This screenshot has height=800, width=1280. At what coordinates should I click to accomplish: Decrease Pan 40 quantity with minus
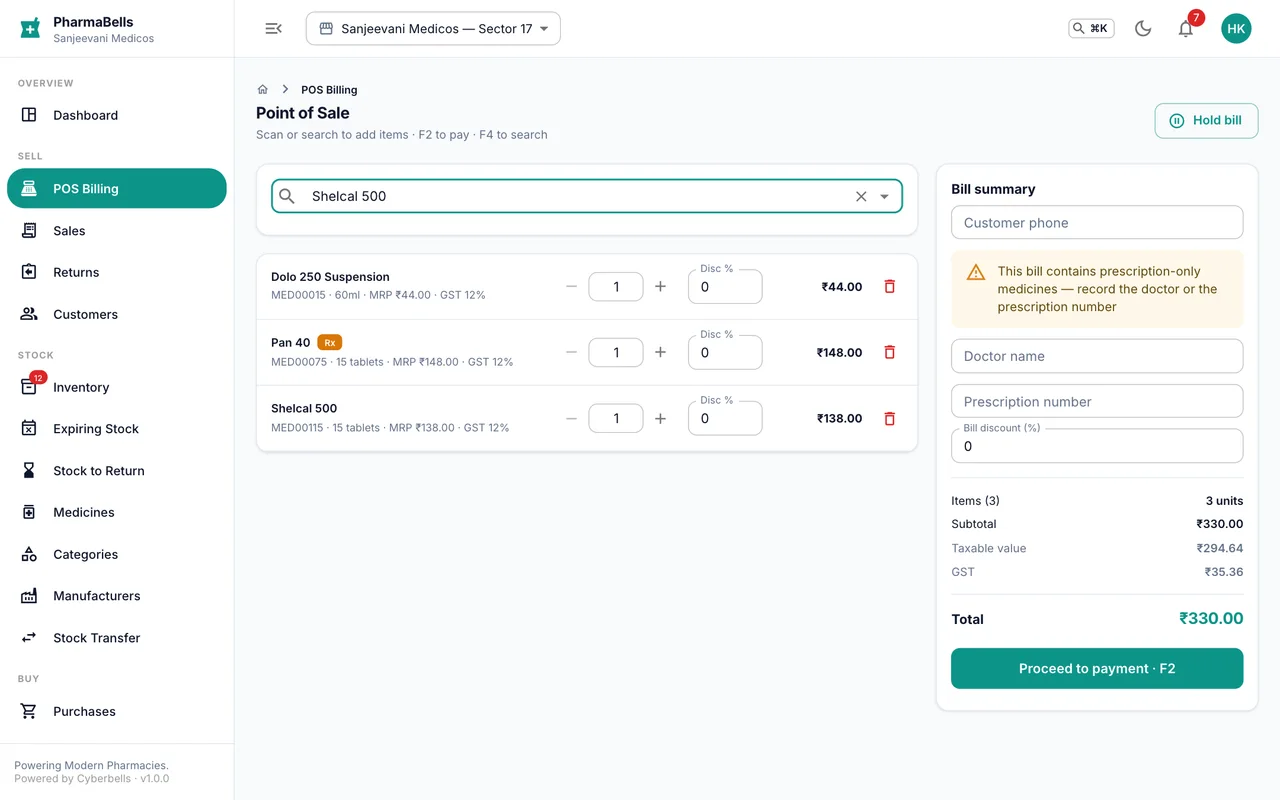[x=571, y=352]
